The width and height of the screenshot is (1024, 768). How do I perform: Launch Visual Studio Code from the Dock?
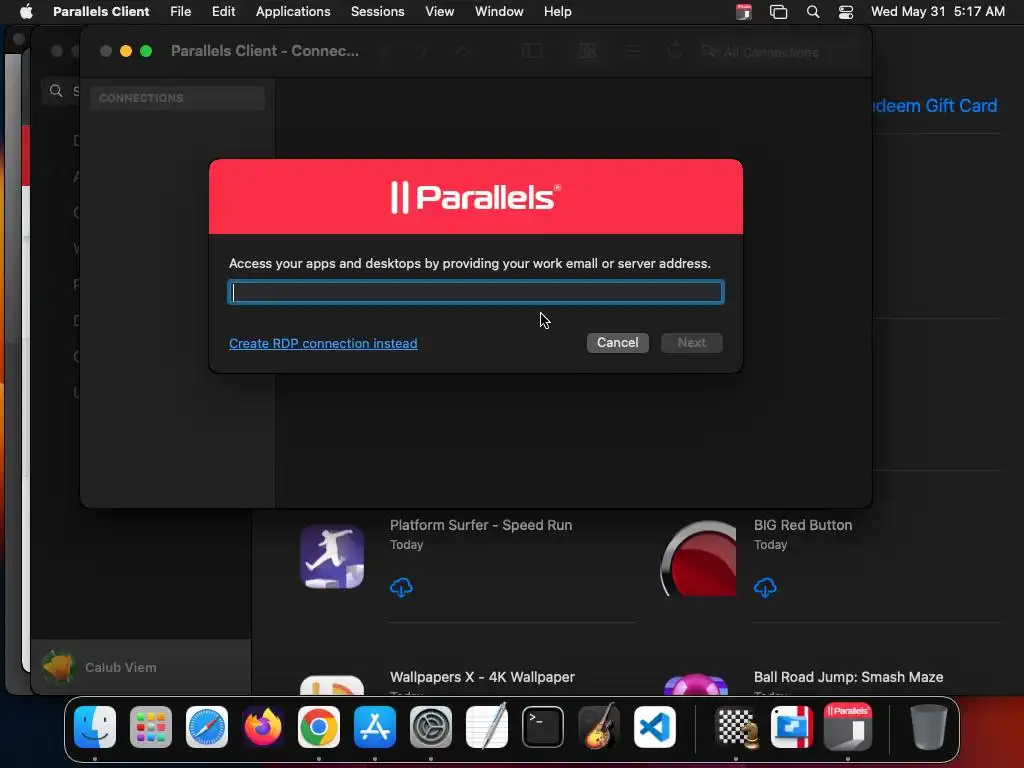(655, 727)
